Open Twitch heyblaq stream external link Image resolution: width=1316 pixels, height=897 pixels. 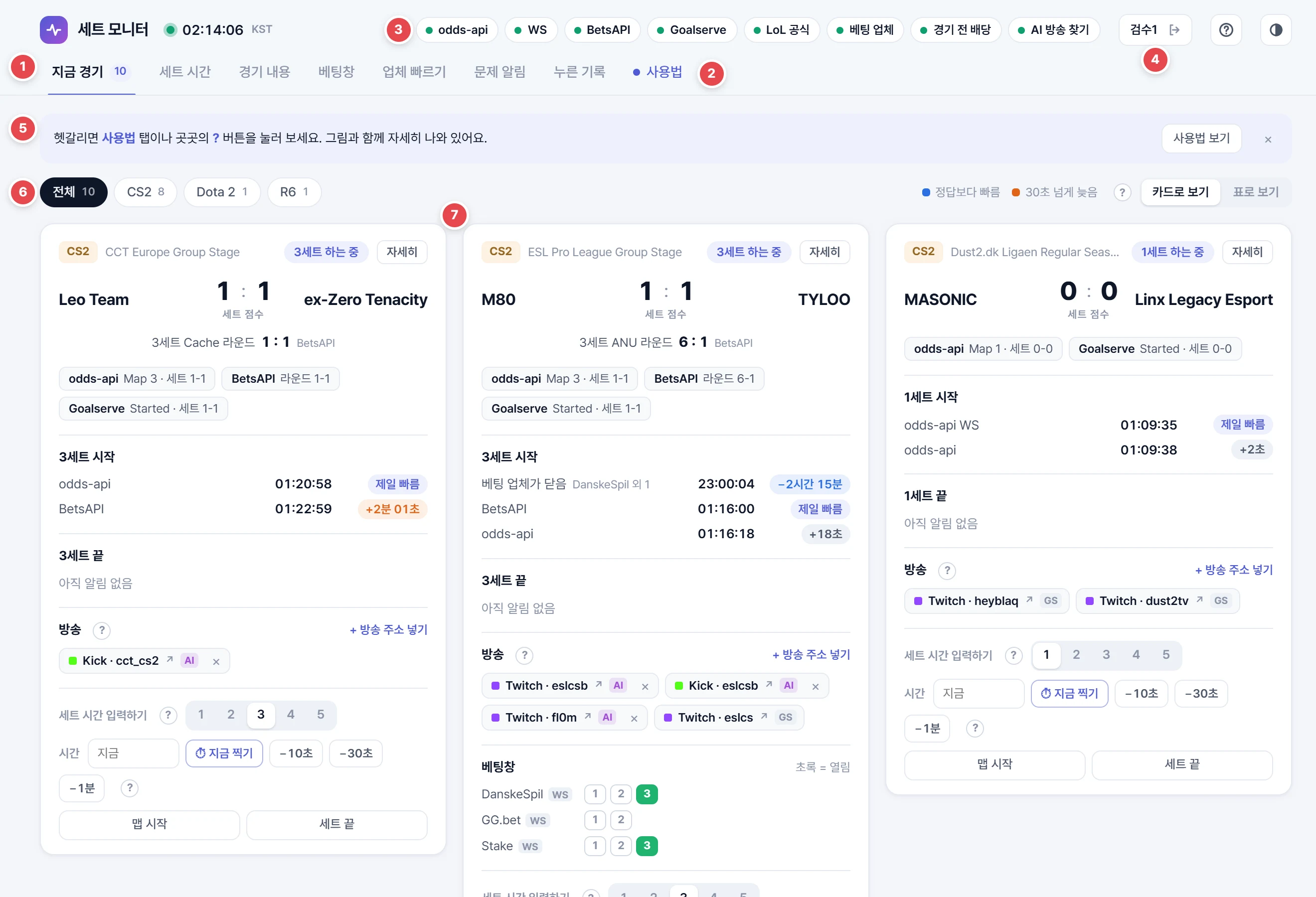pos(1029,600)
